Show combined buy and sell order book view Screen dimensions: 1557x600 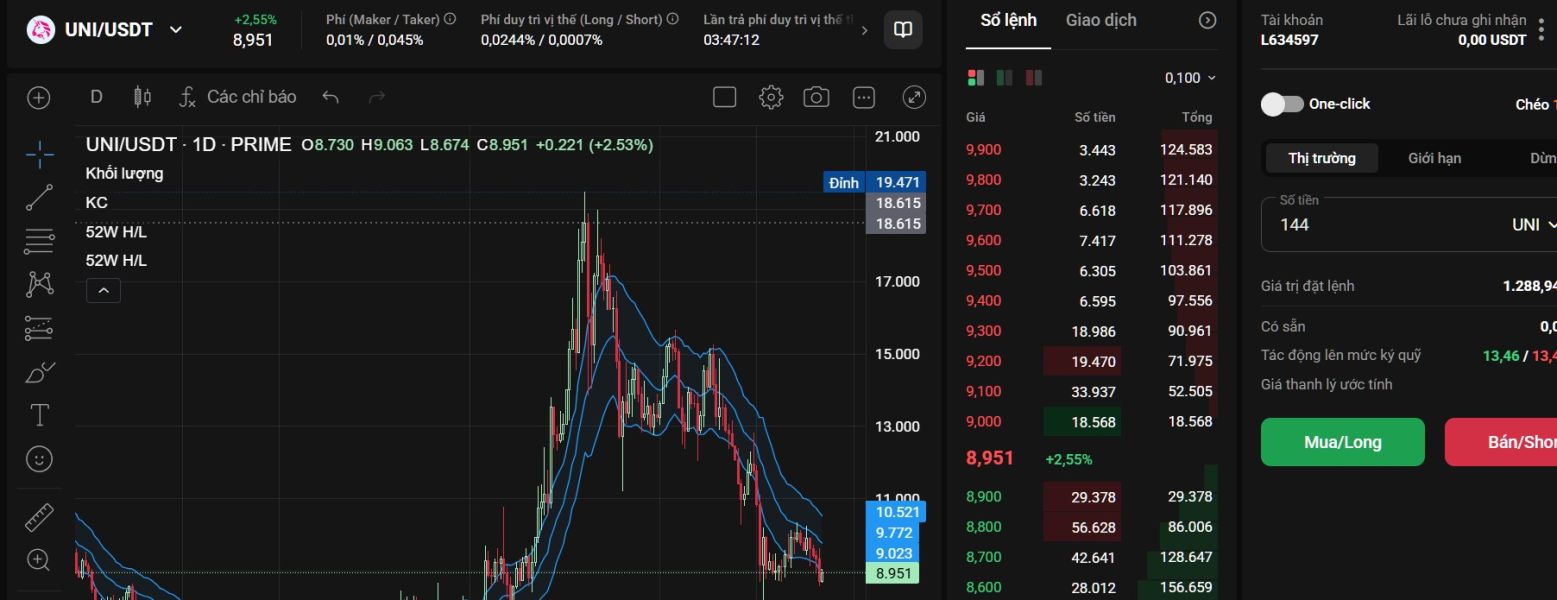click(976, 77)
